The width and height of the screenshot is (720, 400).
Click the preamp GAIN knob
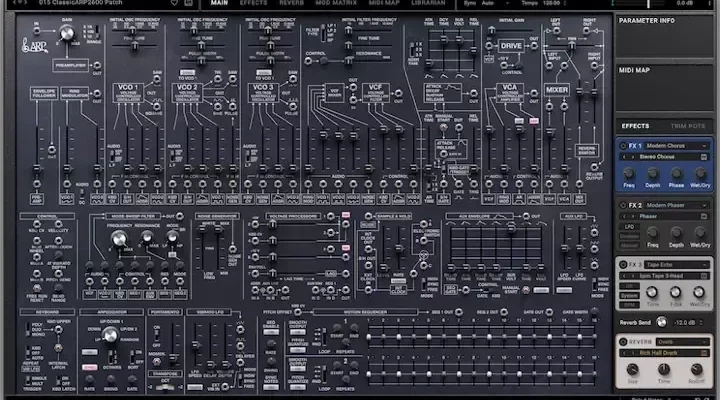coord(67,33)
